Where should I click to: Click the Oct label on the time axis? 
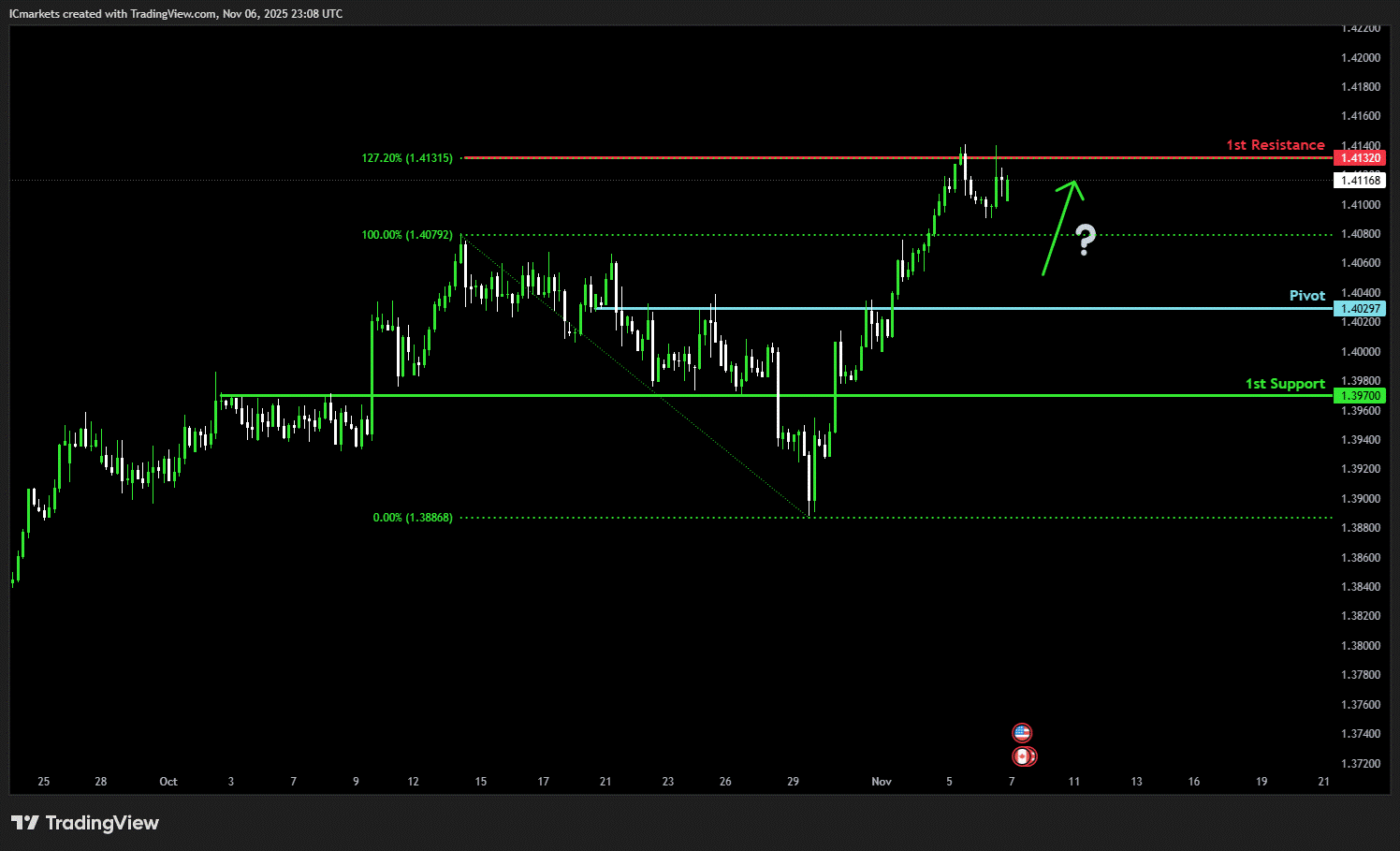pos(168,782)
